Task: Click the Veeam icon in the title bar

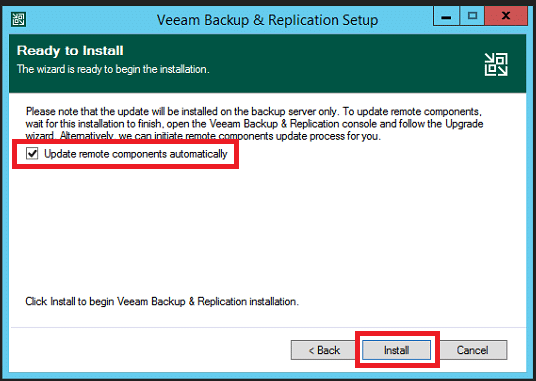Action: click(18, 19)
